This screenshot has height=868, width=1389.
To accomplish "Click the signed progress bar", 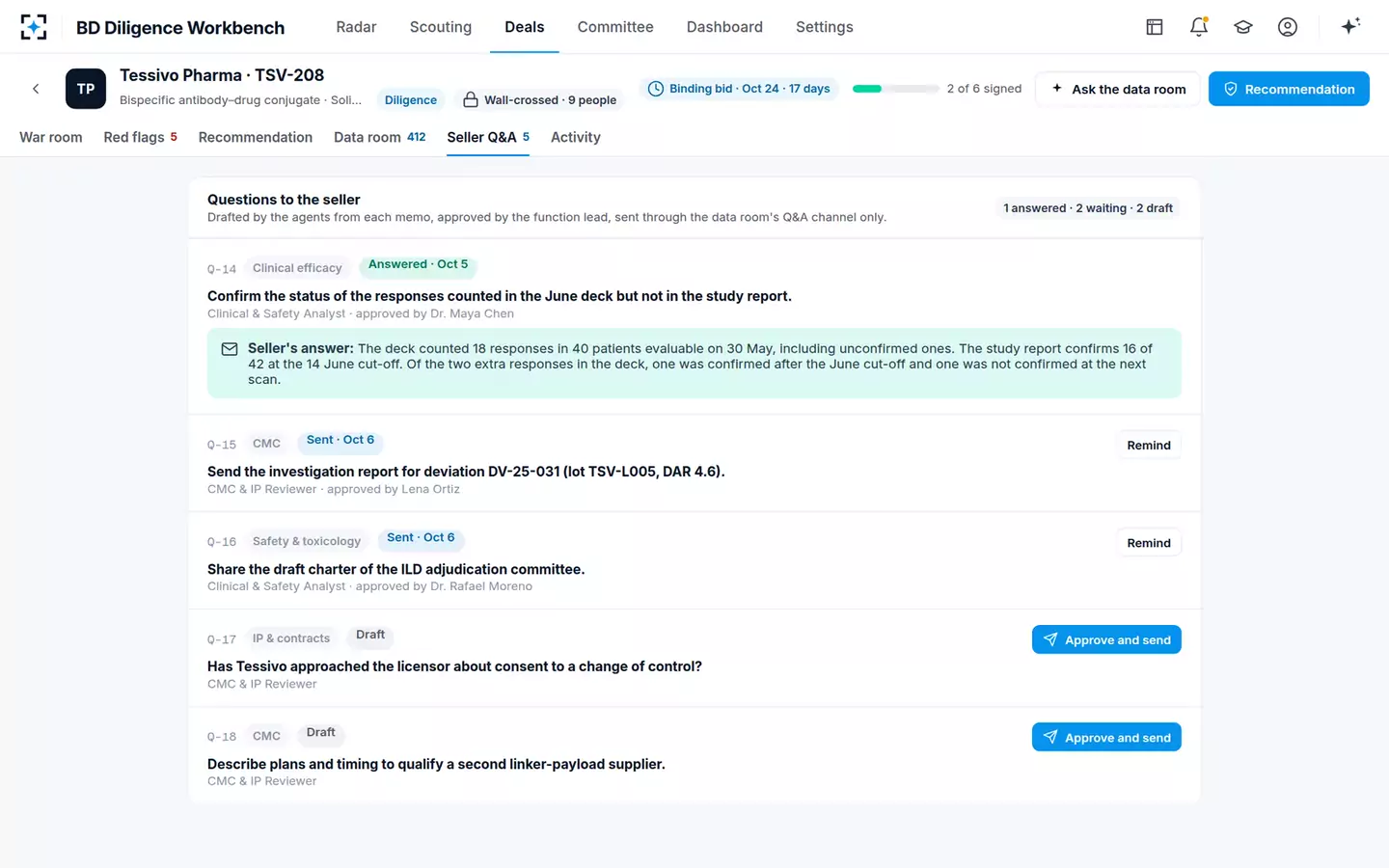I will coord(896,89).
